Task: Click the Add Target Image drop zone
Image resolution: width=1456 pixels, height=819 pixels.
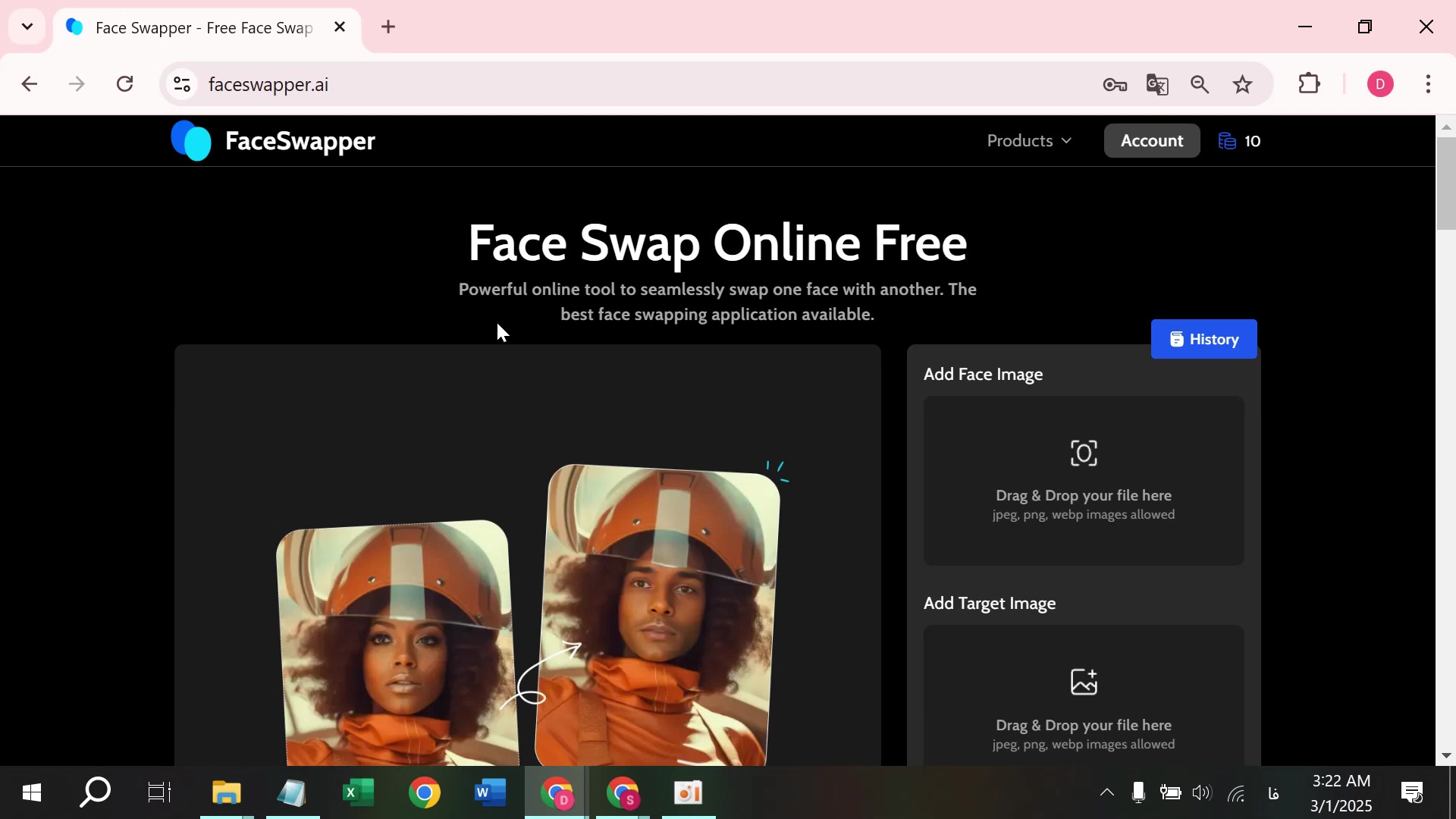Action: click(x=1084, y=695)
